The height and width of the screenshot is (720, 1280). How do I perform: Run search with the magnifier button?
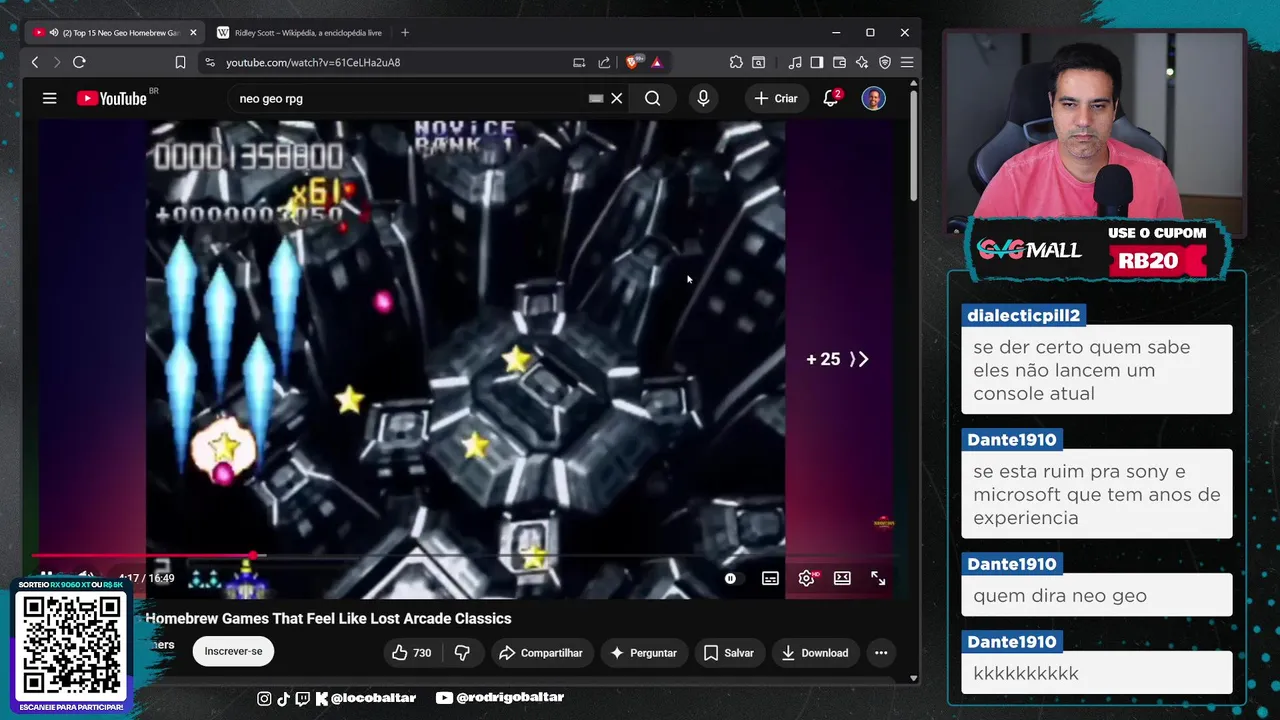(652, 98)
